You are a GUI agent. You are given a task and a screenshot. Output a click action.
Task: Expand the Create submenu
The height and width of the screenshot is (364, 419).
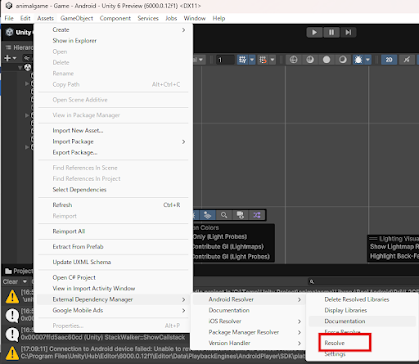113,30
